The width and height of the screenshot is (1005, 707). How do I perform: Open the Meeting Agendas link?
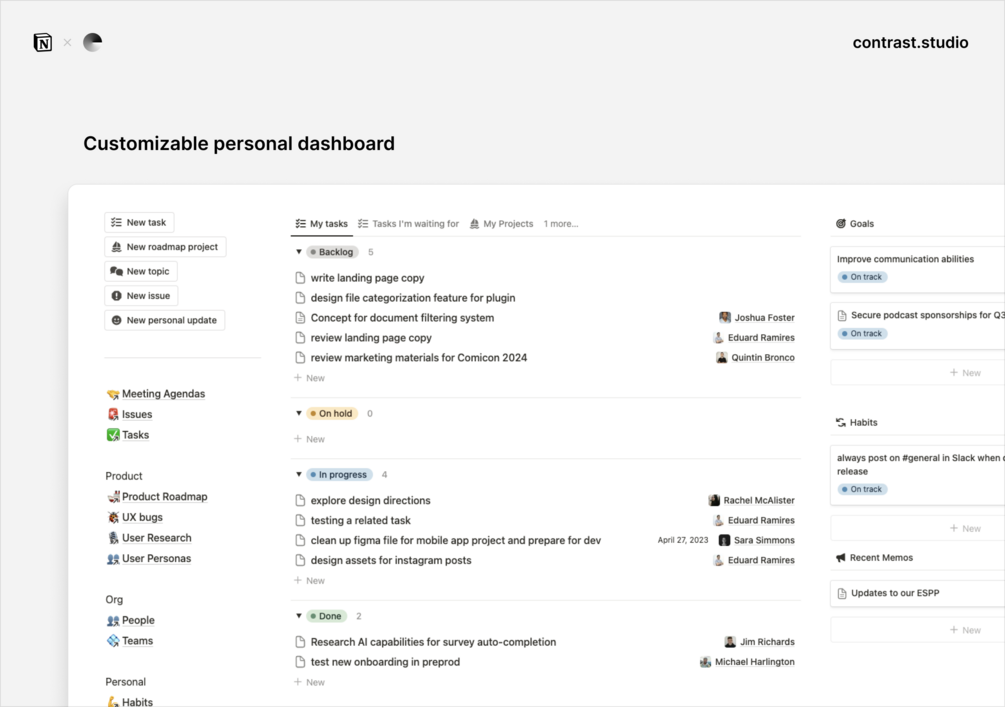tap(163, 394)
